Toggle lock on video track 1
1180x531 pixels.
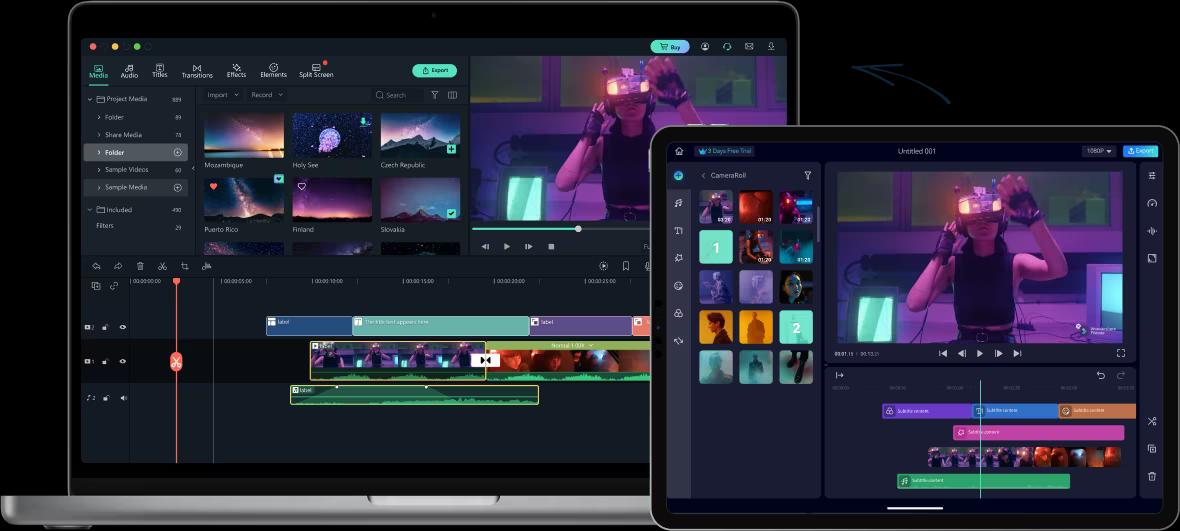tap(105, 361)
